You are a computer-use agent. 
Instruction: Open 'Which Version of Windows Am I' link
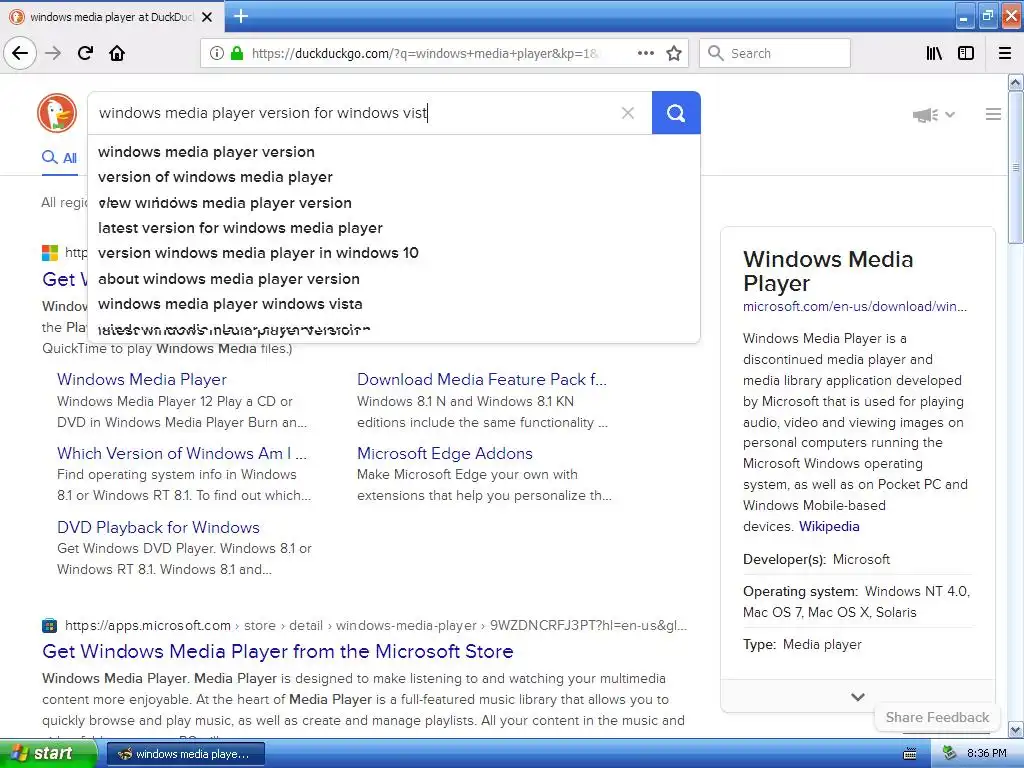pyautogui.click(x=182, y=453)
